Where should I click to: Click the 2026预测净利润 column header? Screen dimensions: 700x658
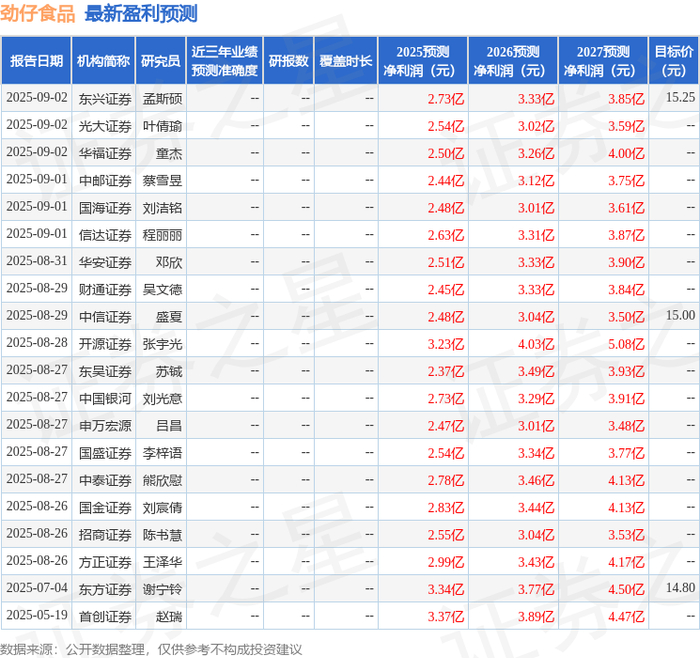pyautogui.click(x=513, y=61)
